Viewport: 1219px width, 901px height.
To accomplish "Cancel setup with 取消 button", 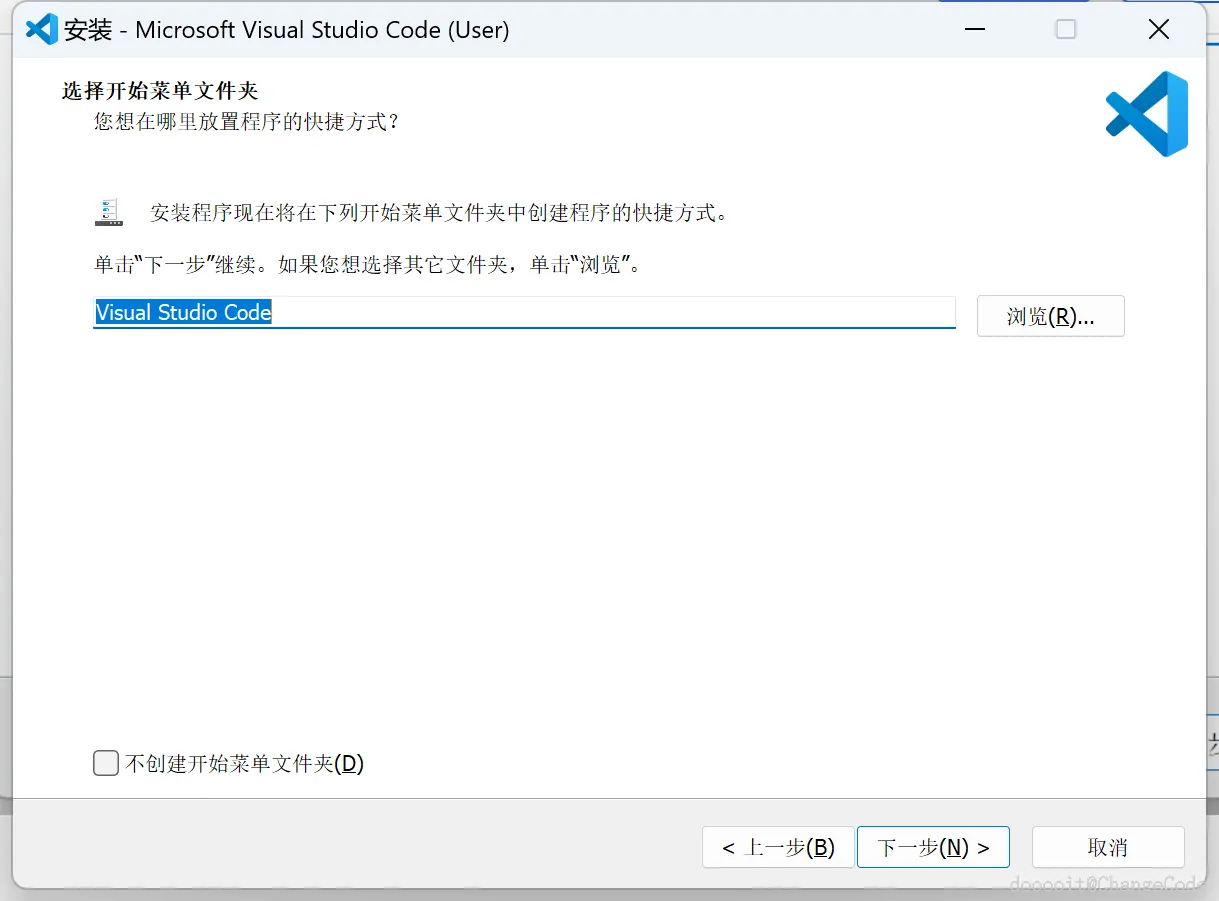I will tap(1108, 848).
